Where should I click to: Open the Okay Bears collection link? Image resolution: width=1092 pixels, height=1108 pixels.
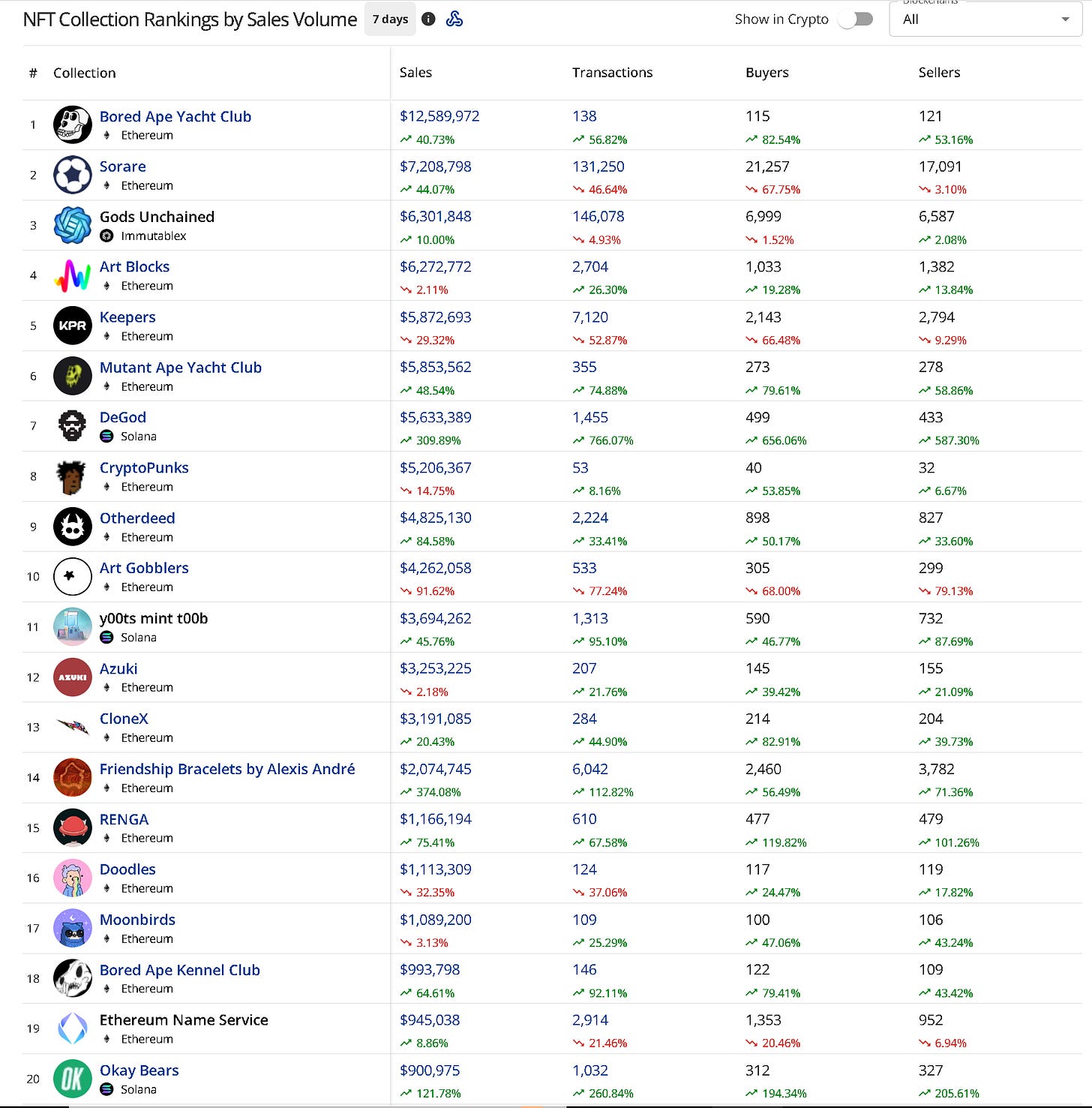[x=139, y=1070]
